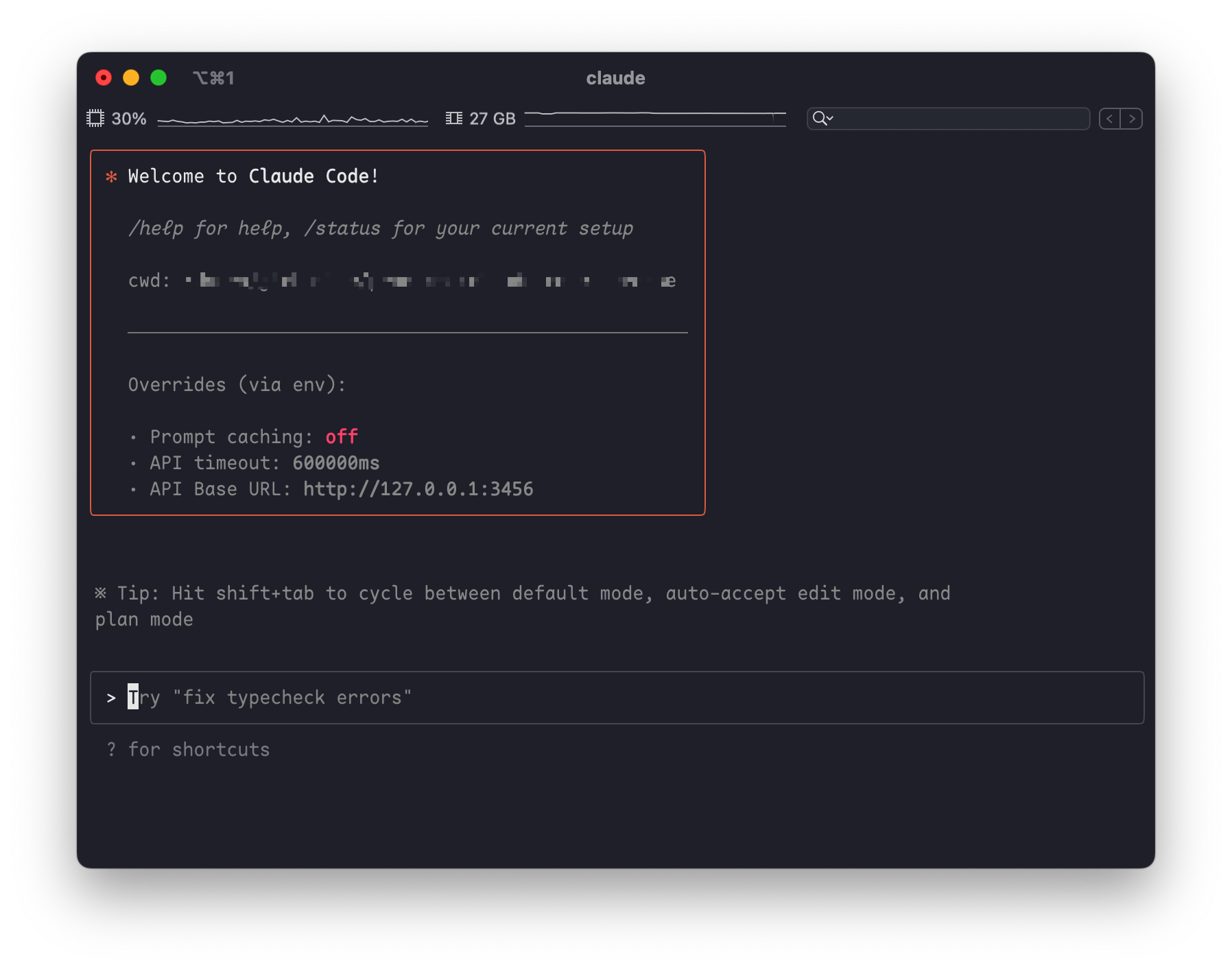Click the off value for Prompt caching
The width and height of the screenshot is (1232, 970).
[x=341, y=436]
